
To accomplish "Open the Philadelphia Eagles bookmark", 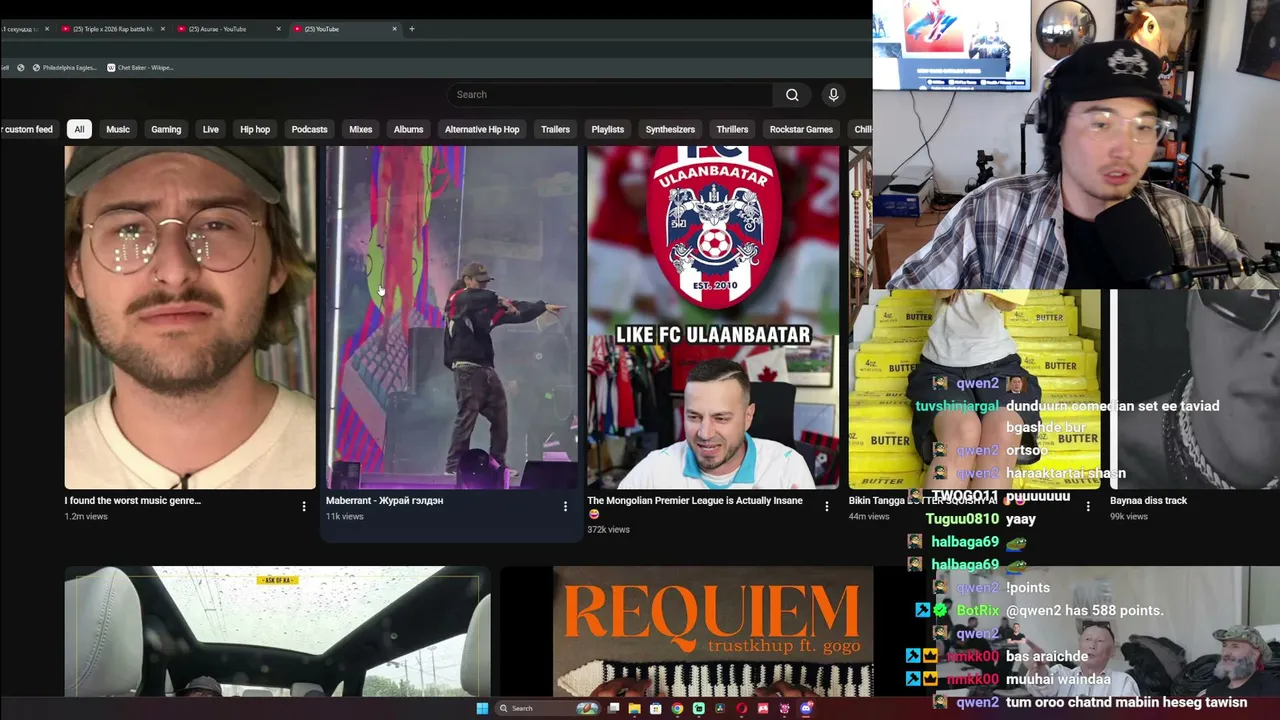I will pos(64,68).
